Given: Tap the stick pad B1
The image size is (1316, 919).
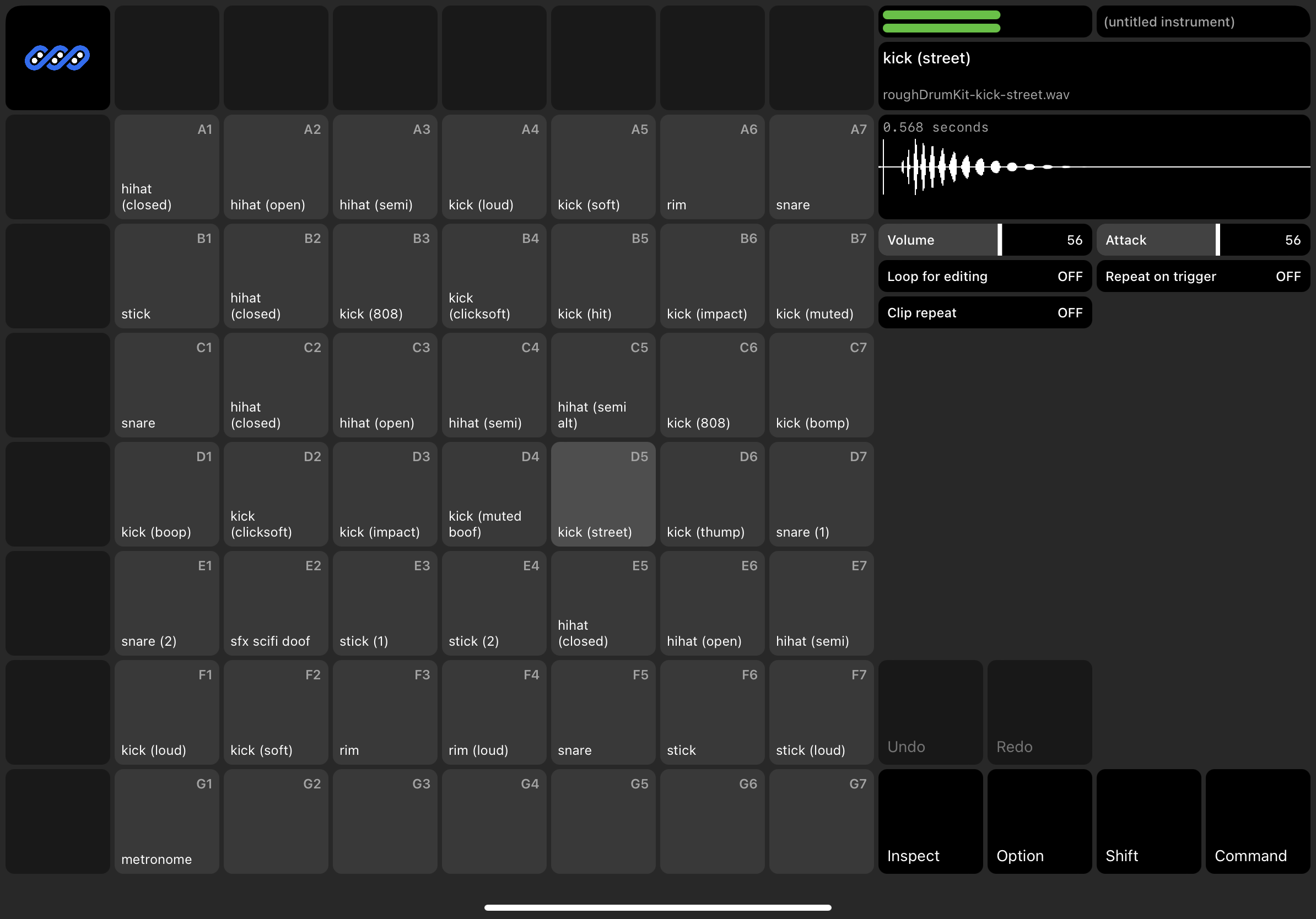Looking at the screenshot, I should click(x=166, y=275).
